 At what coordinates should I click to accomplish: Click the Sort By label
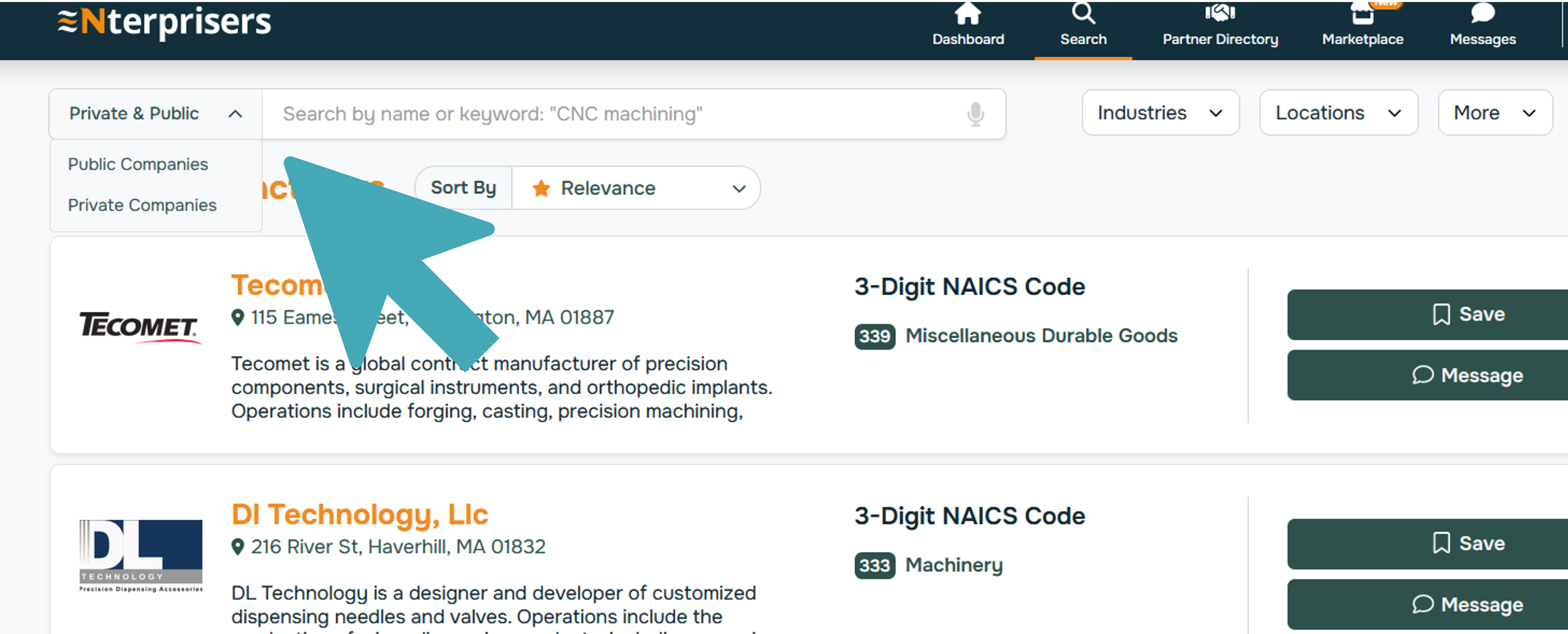pos(463,188)
